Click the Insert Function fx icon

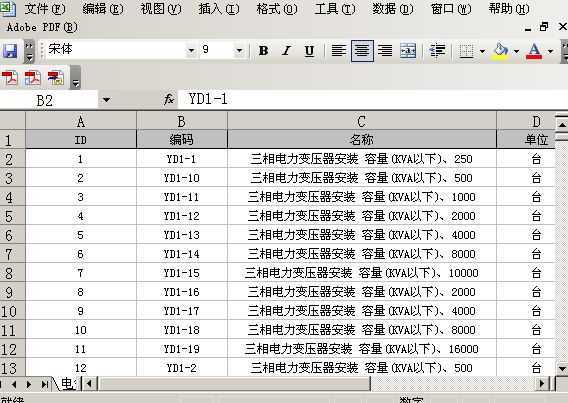coord(169,99)
